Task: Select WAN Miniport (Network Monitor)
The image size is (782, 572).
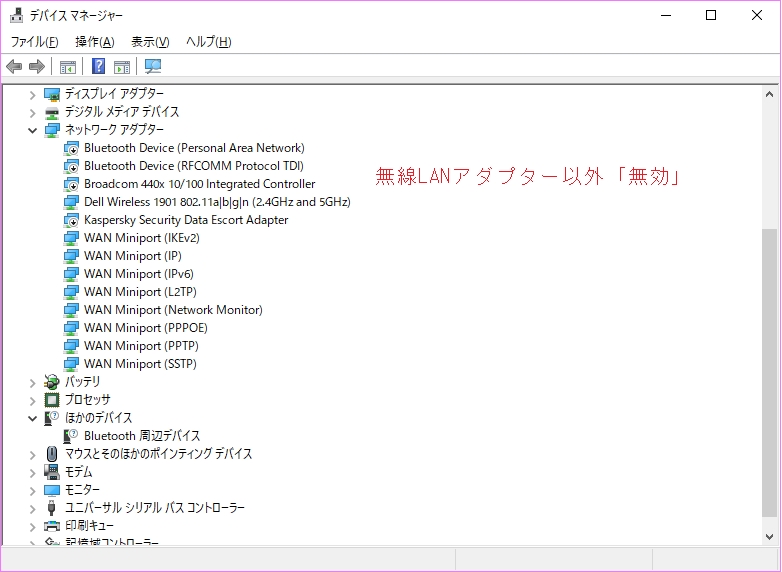Action: point(173,310)
